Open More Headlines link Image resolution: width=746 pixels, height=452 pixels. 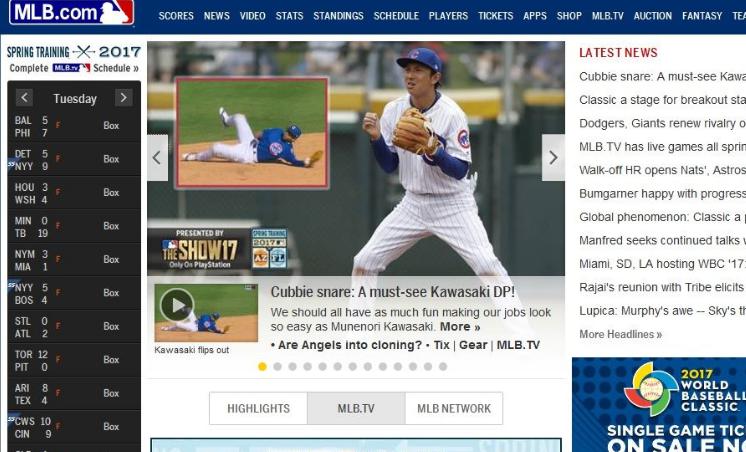(x=620, y=334)
